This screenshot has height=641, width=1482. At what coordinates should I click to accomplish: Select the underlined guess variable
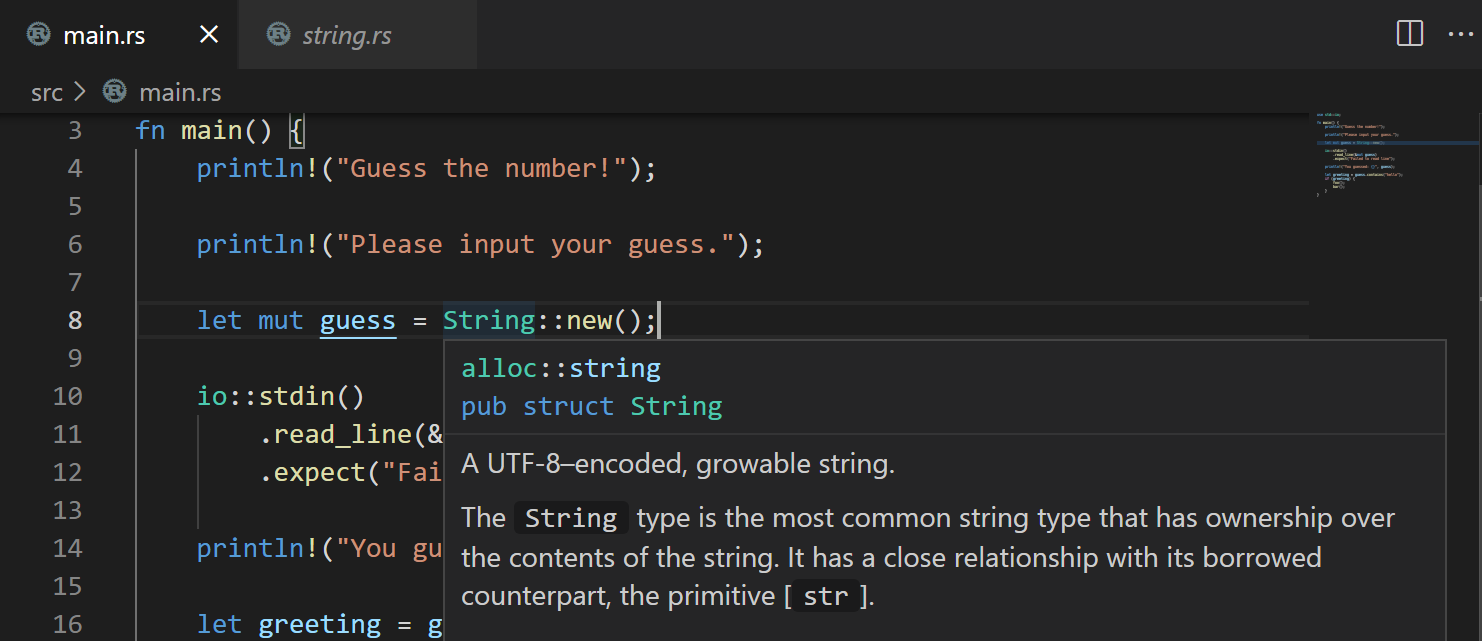[x=358, y=320]
